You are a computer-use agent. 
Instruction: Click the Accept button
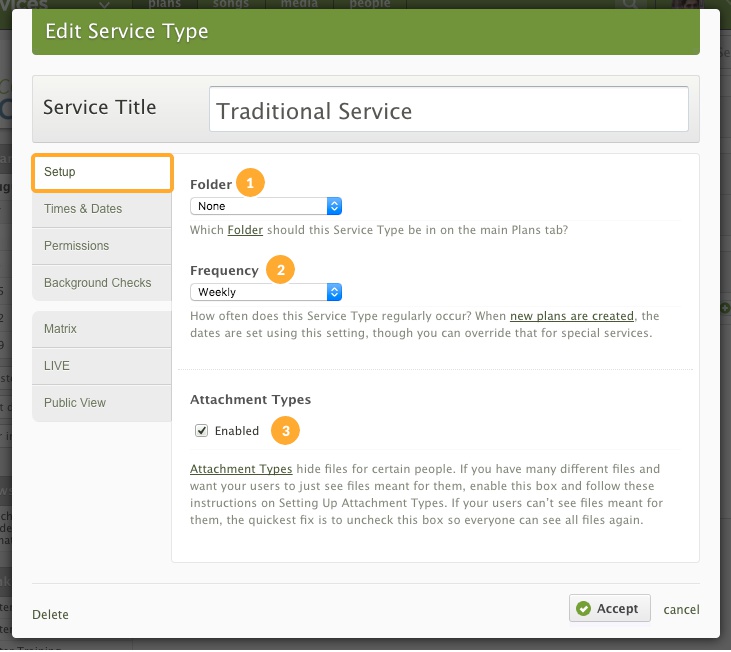pyautogui.click(x=609, y=608)
